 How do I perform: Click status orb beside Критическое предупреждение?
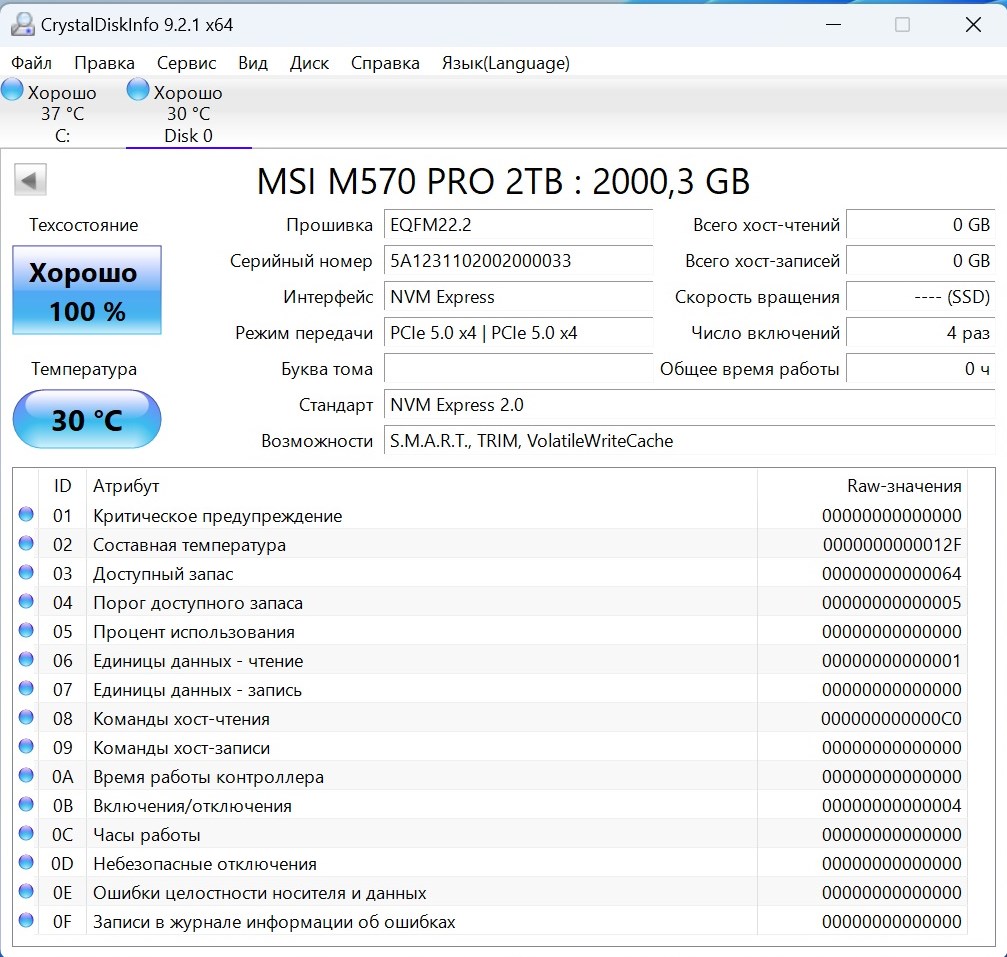[26, 516]
